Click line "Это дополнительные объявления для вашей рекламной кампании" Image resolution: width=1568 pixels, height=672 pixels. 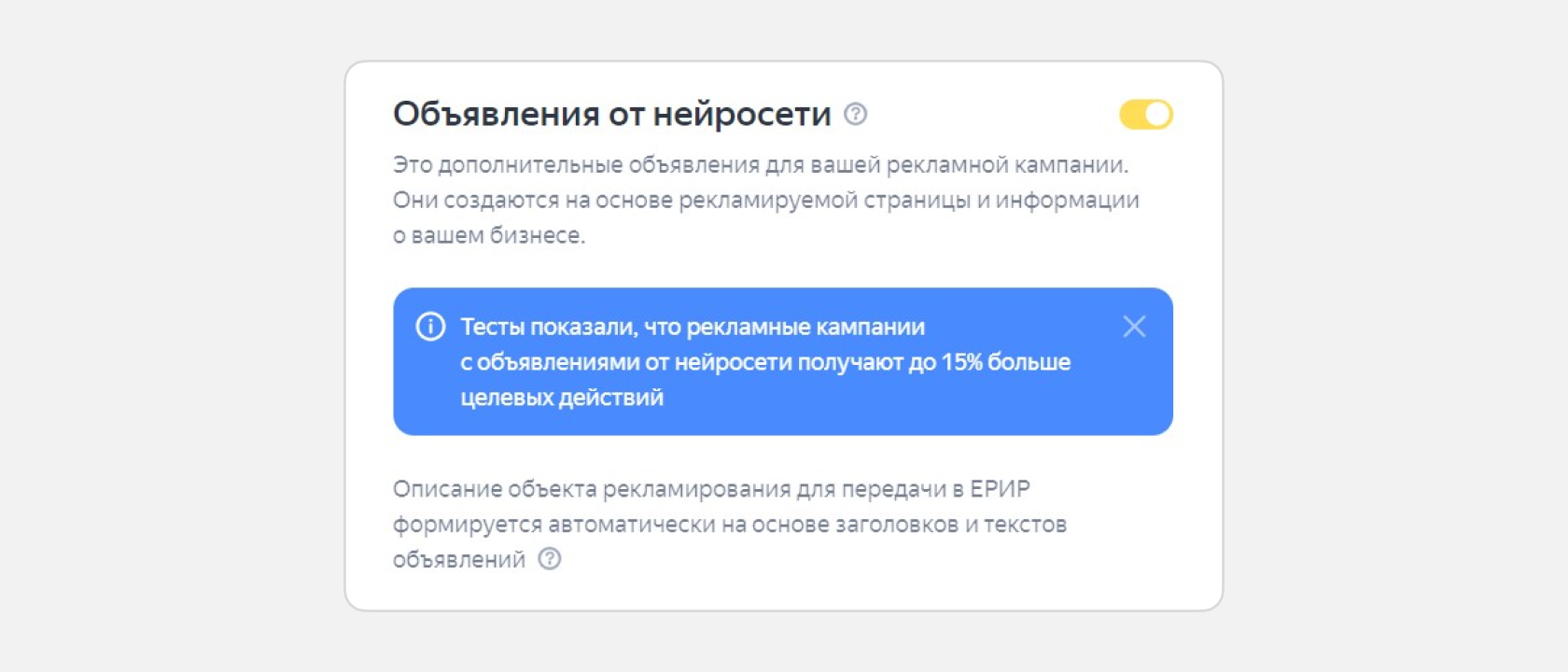761,165
